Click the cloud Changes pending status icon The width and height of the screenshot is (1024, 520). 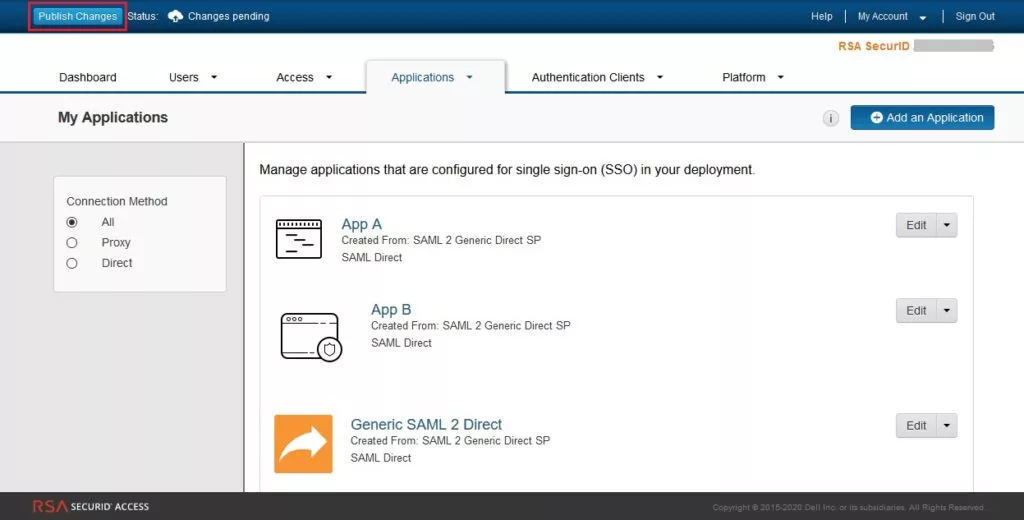click(x=175, y=16)
